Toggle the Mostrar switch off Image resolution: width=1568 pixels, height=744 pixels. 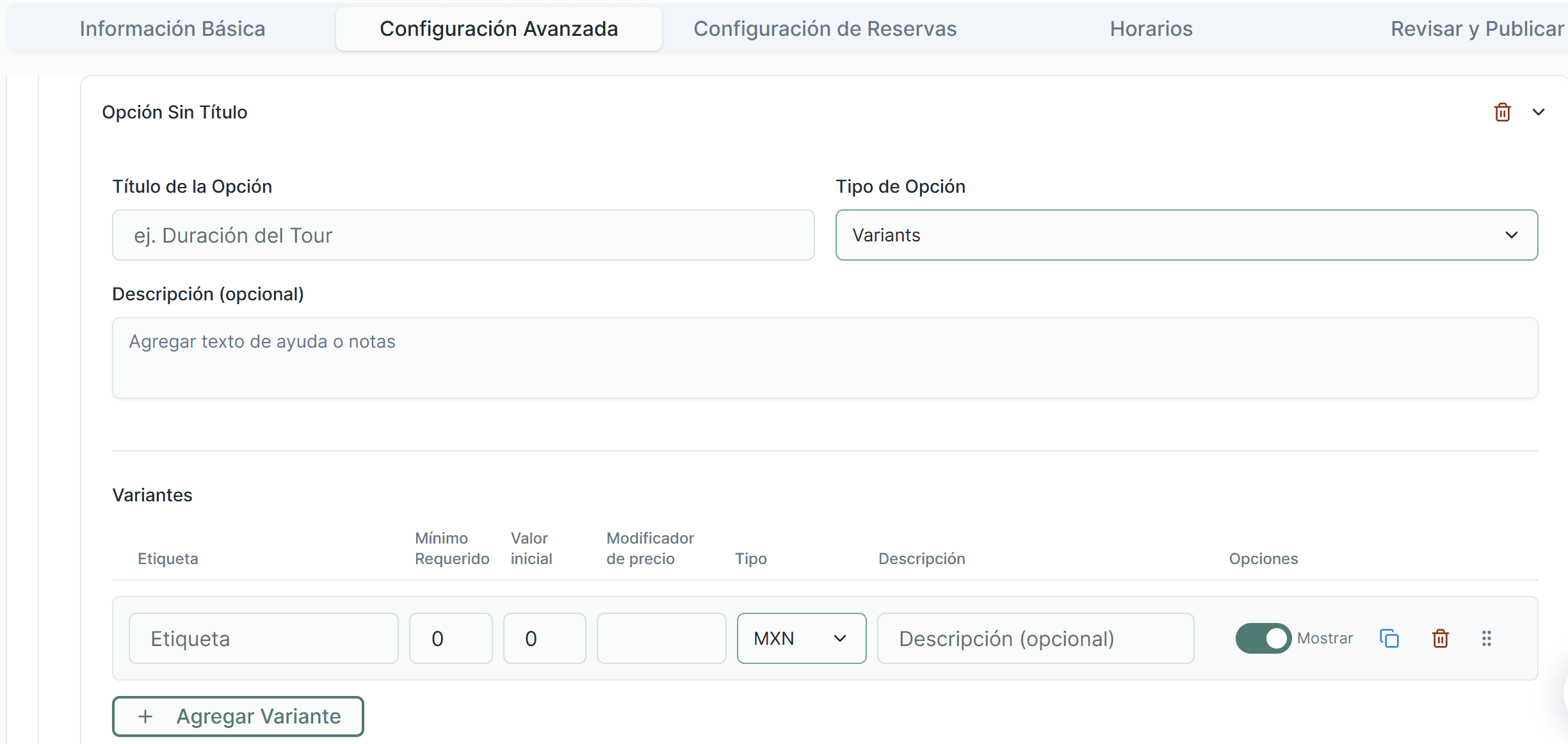[1263, 638]
